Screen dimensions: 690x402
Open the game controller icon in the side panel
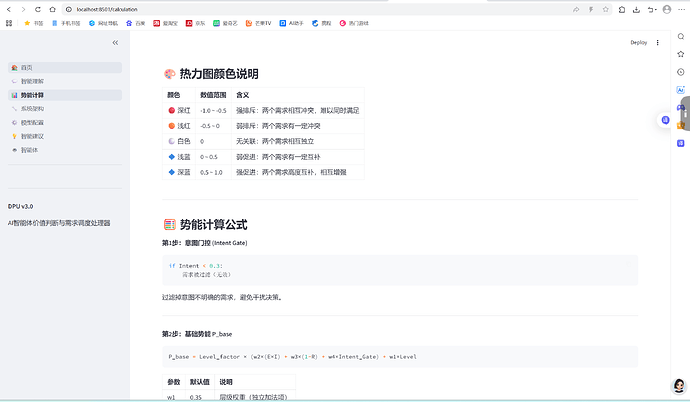tap(680, 108)
